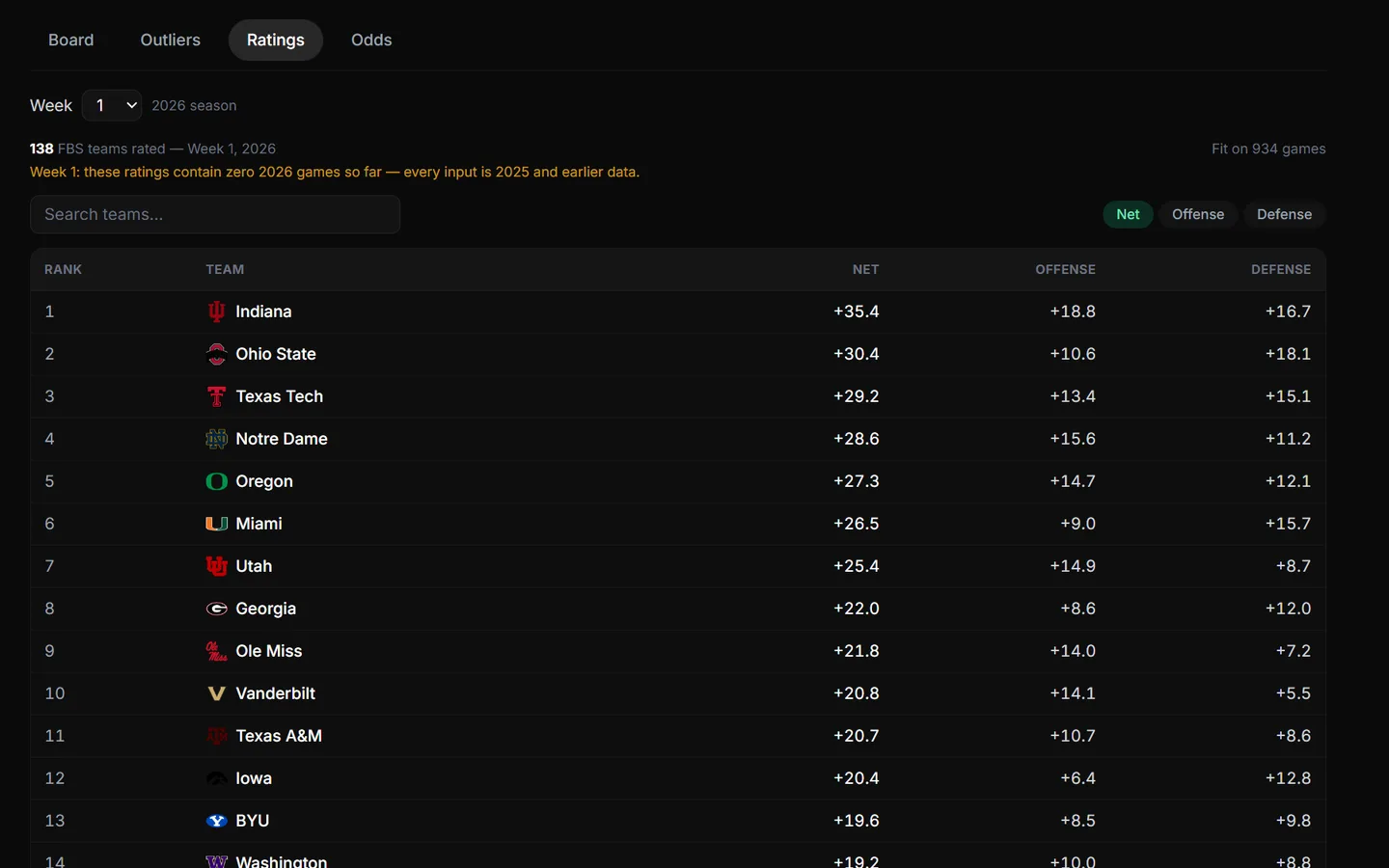Image resolution: width=1389 pixels, height=868 pixels.
Task: Click Vanderbilt's defense value +5.5
Action: point(1294,693)
